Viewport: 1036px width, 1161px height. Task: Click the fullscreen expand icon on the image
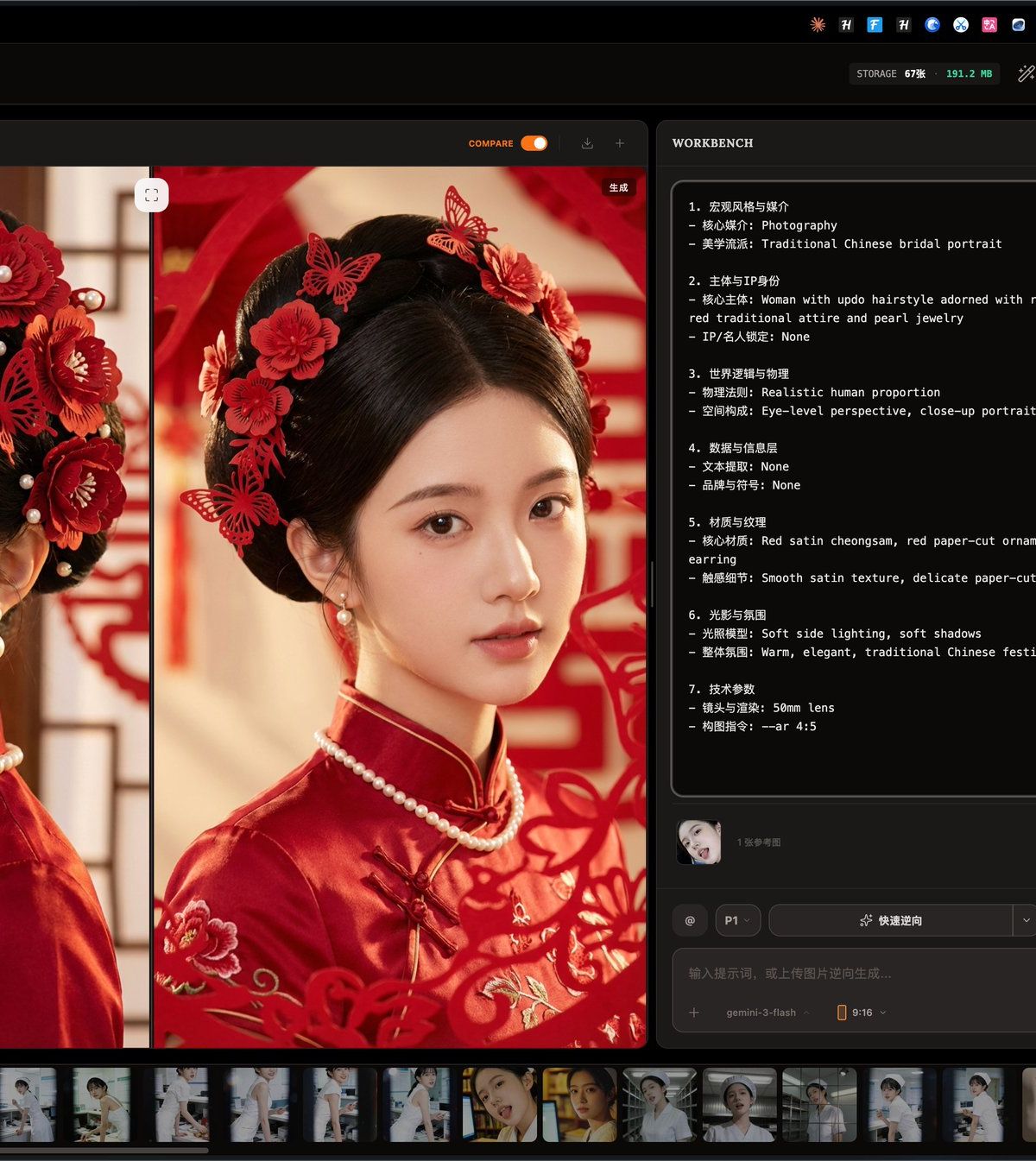[151, 195]
